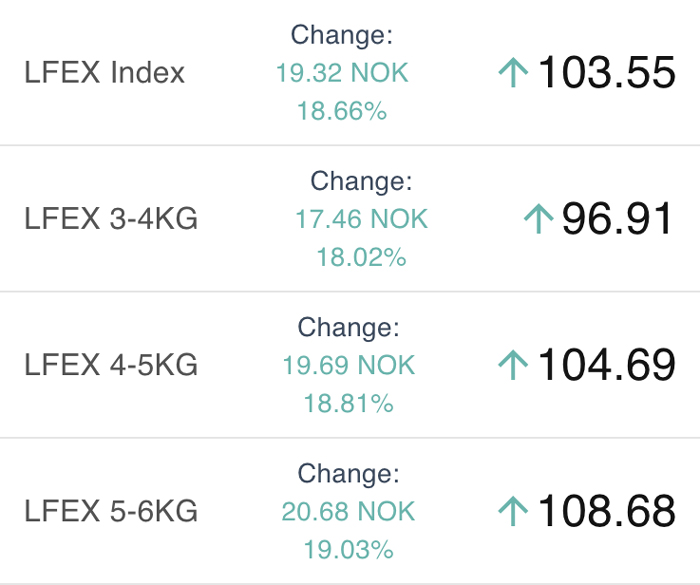Click the 19.32 NOK change value
This screenshot has height=585, width=700.
342,73
